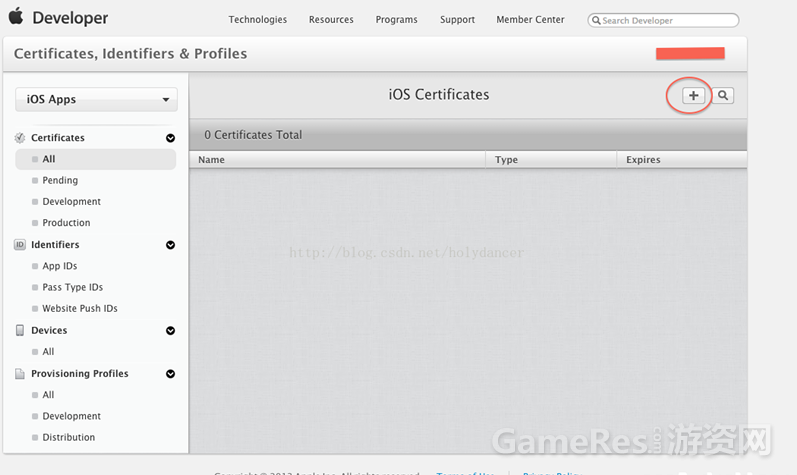This screenshot has height=475, width=797.
Task: Click the Devices section heading
Action: click(x=49, y=330)
